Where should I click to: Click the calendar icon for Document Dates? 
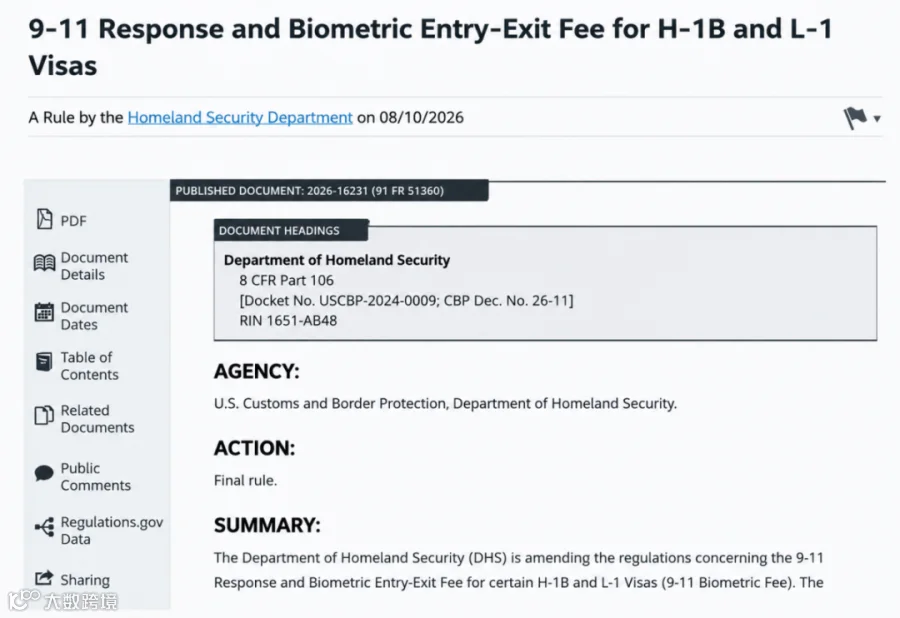(44, 312)
